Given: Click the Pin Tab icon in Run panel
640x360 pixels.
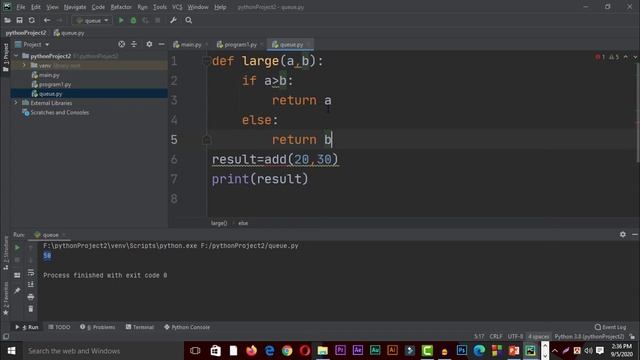Looking at the screenshot, I should coord(17,291).
